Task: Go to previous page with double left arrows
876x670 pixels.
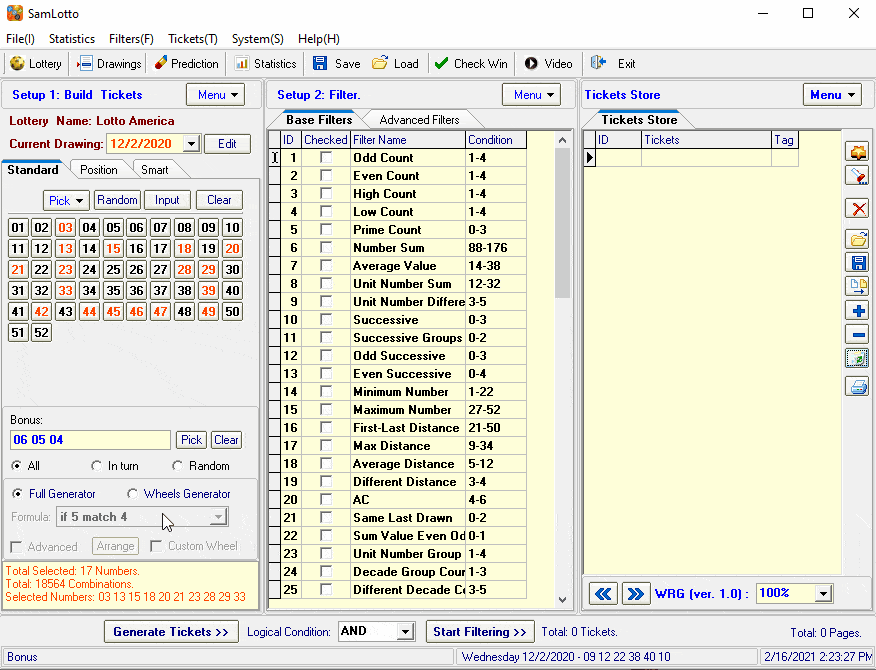Action: click(603, 593)
